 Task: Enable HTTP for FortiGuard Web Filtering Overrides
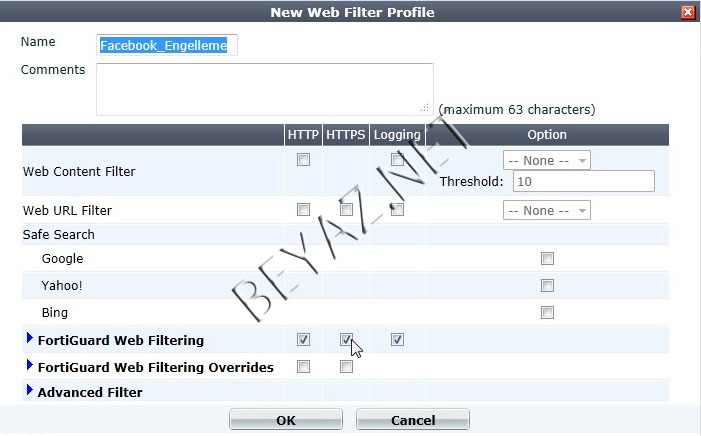(303, 367)
